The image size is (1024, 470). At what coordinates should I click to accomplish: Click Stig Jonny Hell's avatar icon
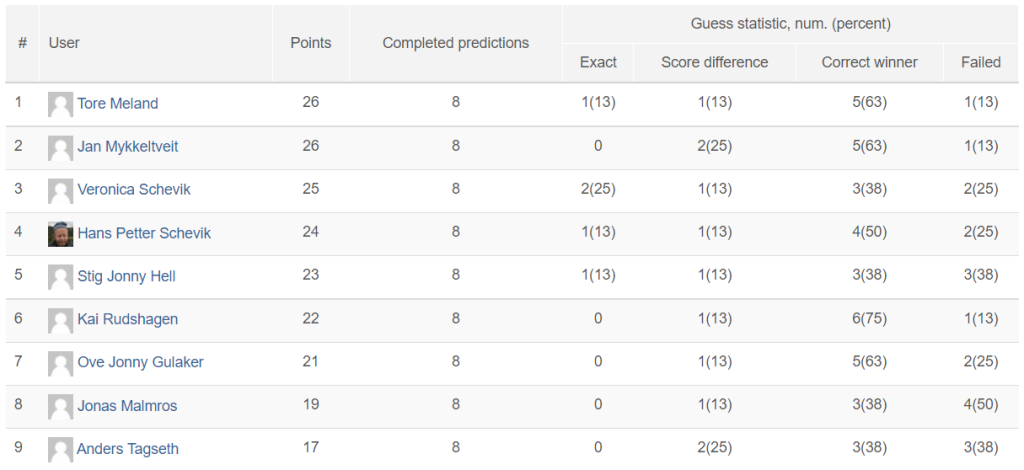coord(61,277)
